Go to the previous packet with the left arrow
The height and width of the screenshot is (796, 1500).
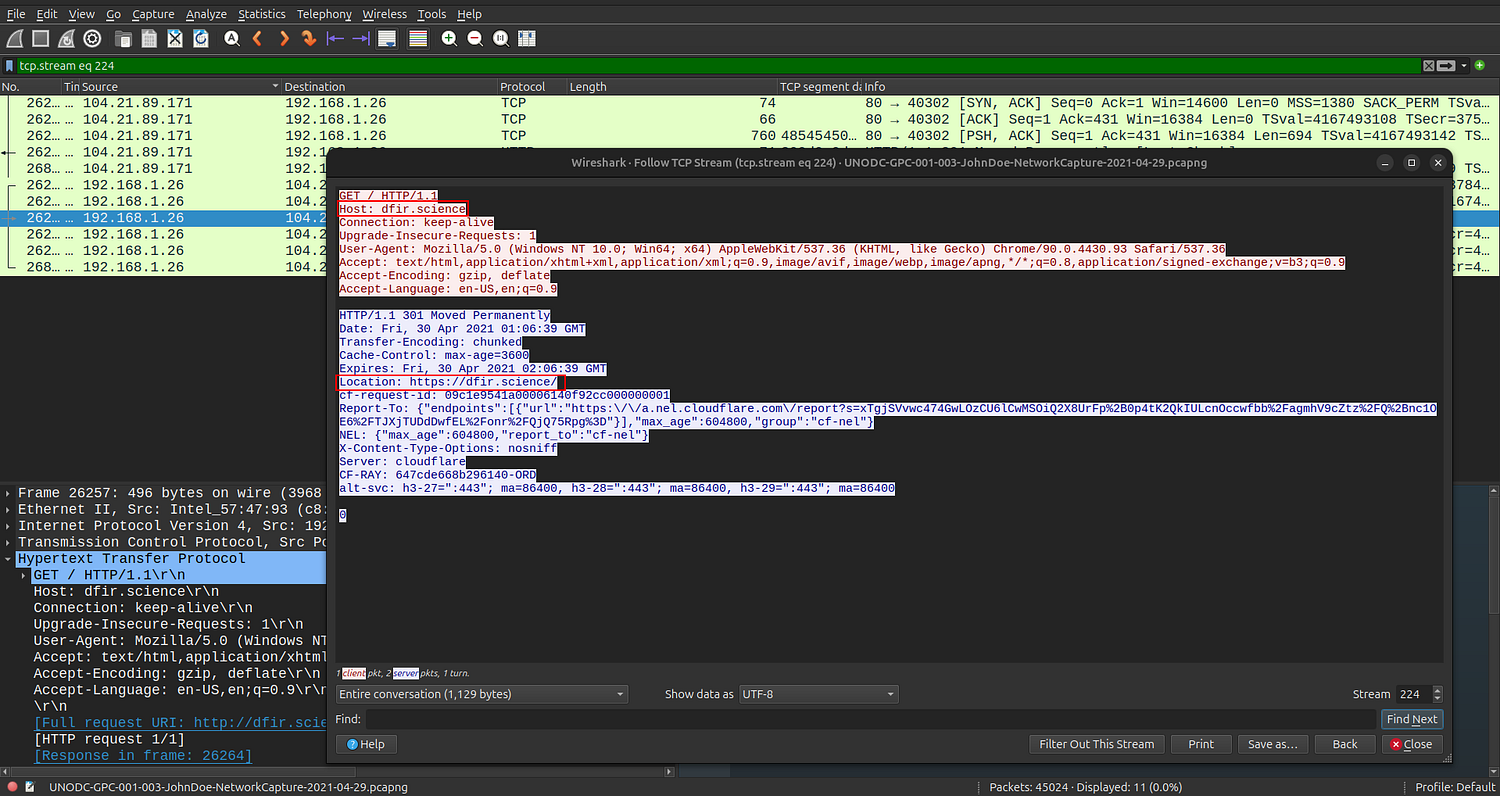tap(258, 39)
